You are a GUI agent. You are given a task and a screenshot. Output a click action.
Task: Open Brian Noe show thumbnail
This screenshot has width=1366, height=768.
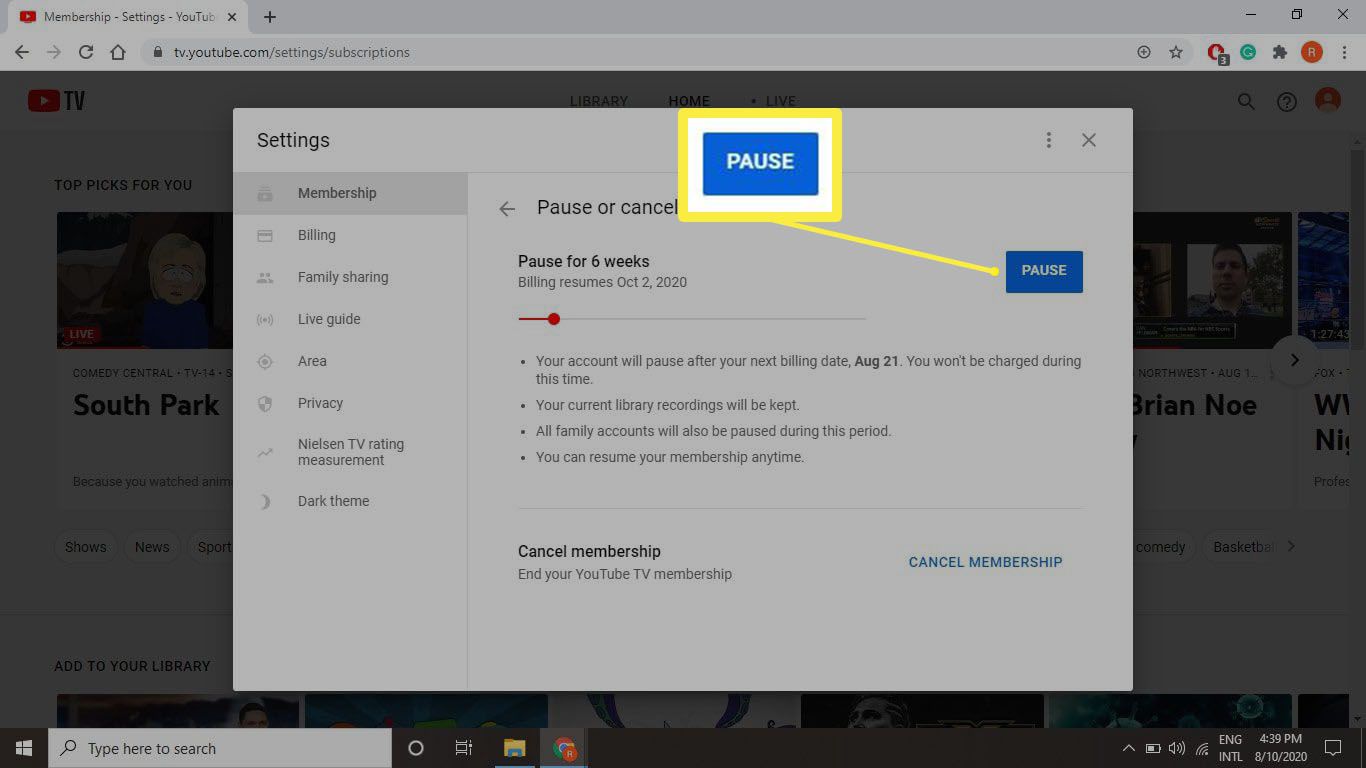pos(1211,279)
